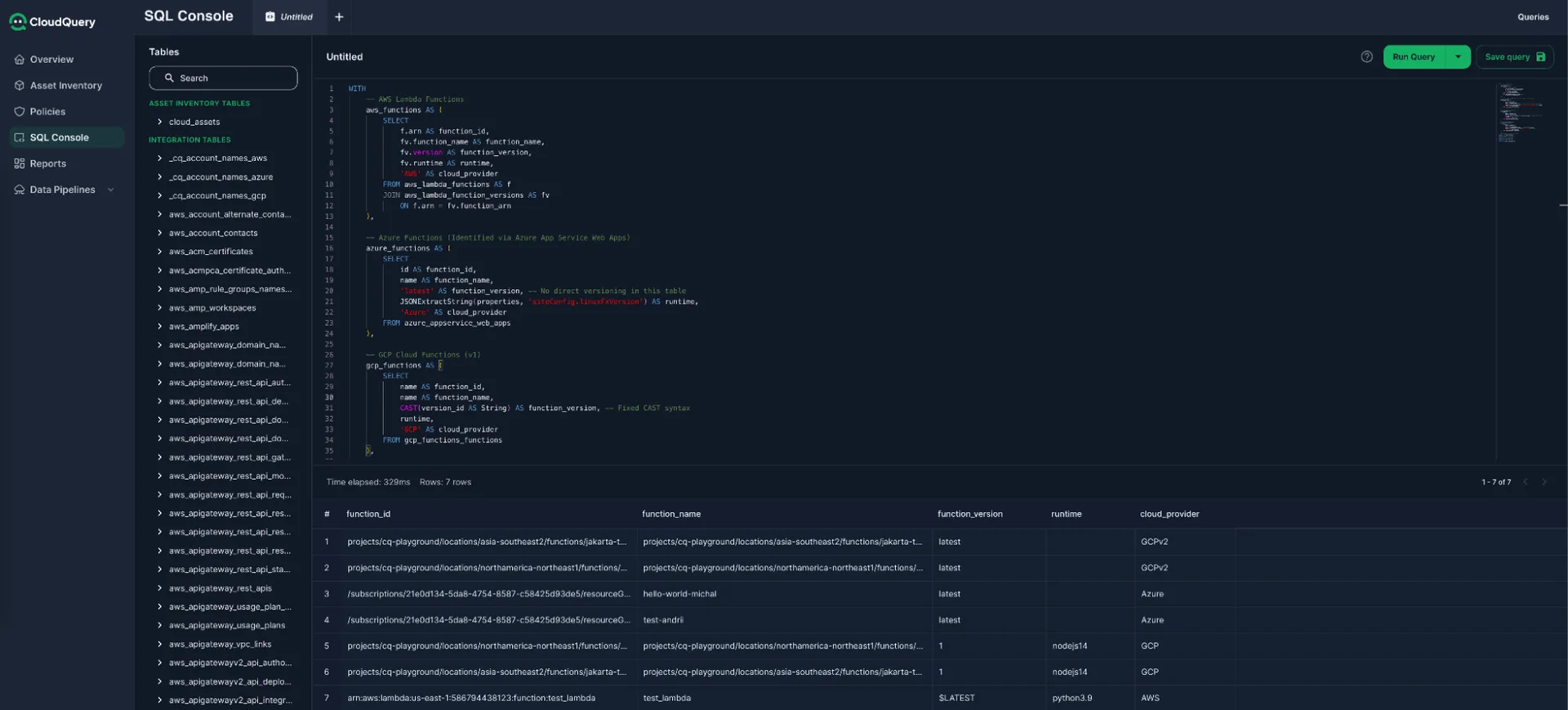Switch to the Untitled query tab
This screenshot has width=1568, height=710.
(289, 16)
